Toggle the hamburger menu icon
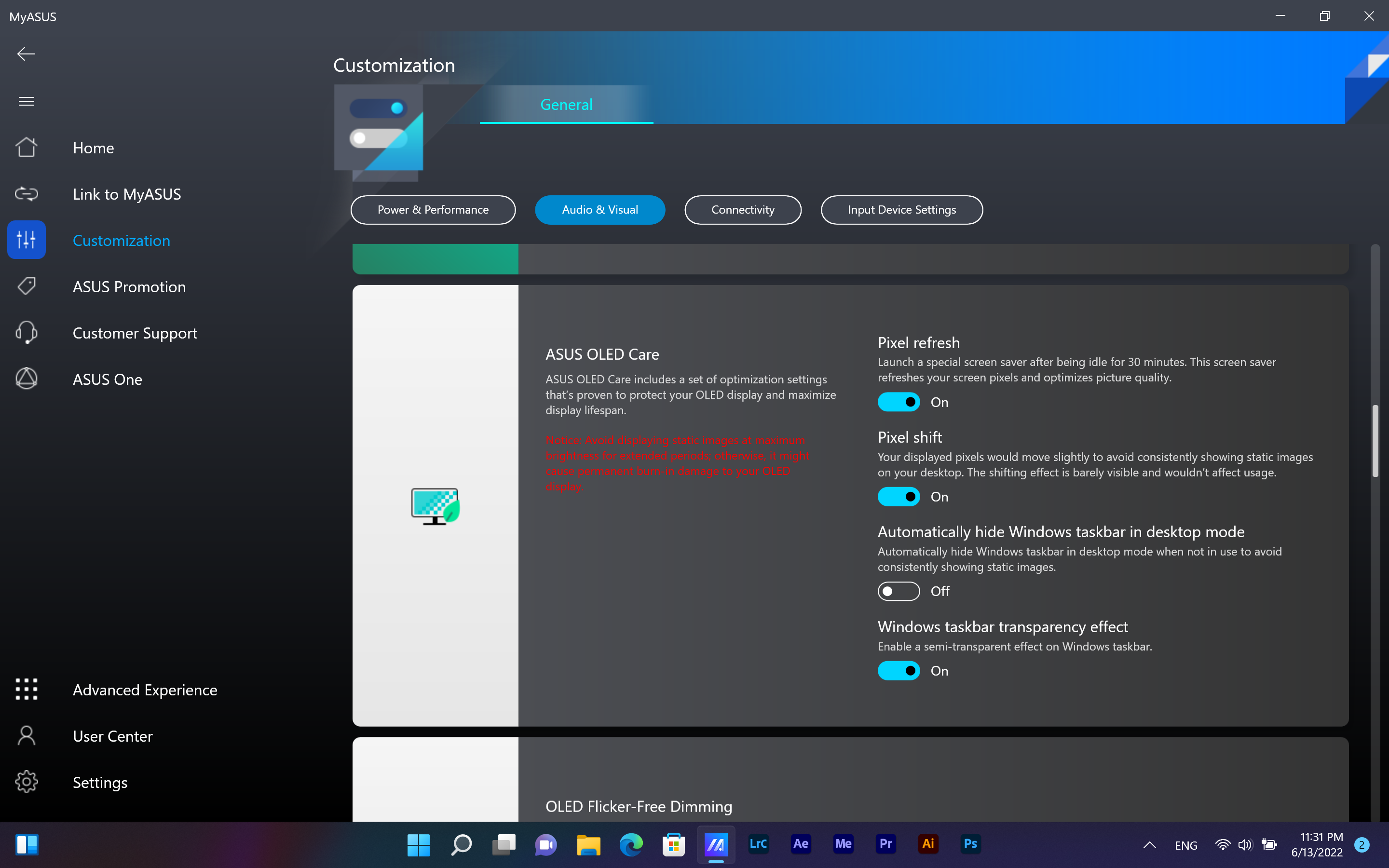1389x868 pixels. tap(27, 102)
